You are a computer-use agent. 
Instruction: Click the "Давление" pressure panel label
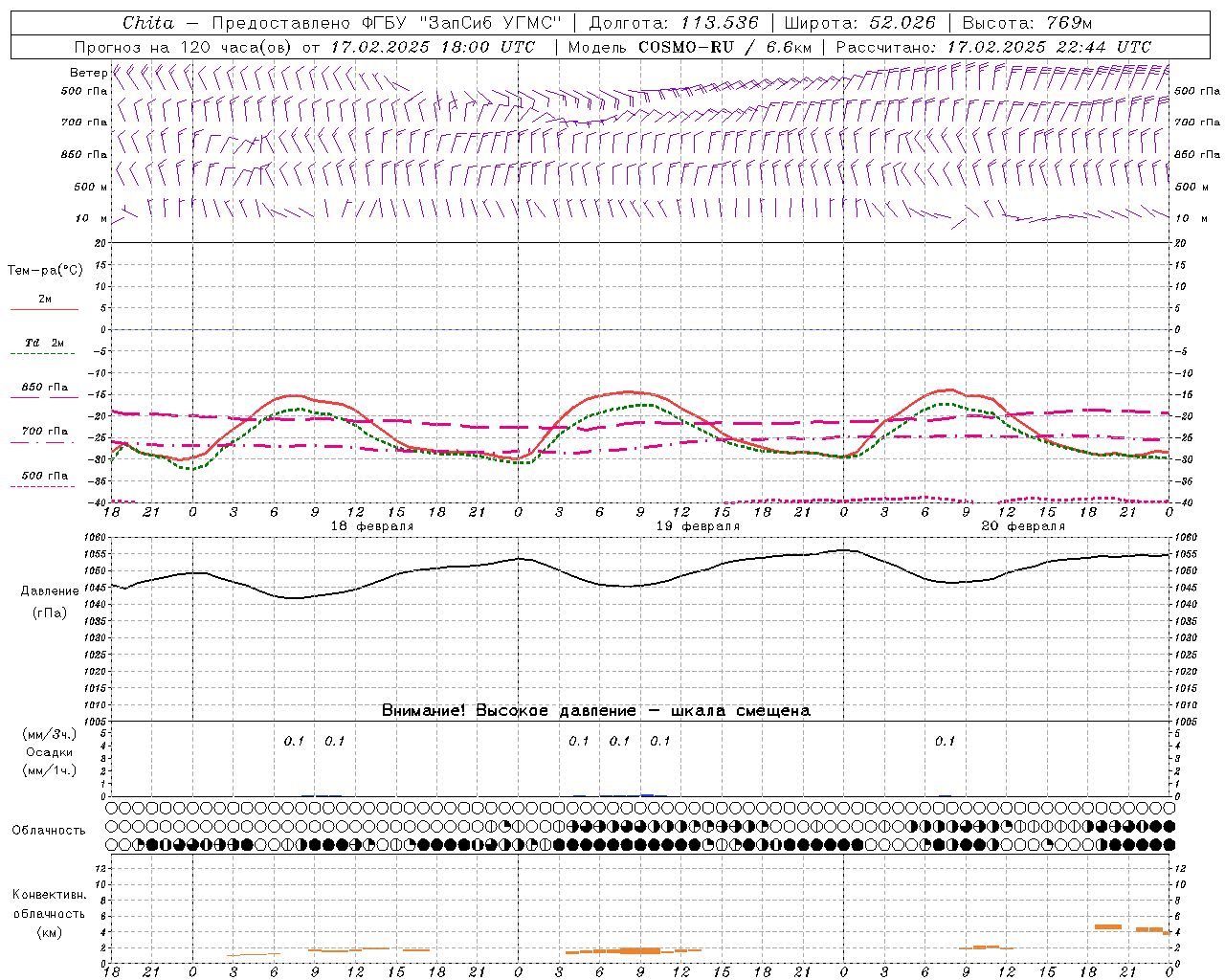click(48, 591)
